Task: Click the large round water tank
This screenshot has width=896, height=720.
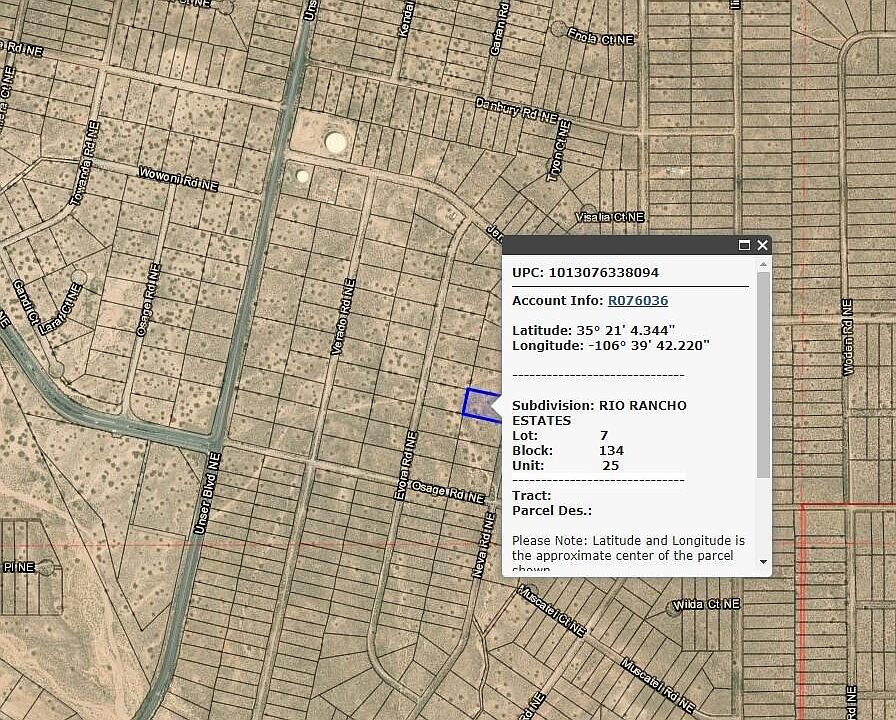Action: pyautogui.click(x=336, y=143)
